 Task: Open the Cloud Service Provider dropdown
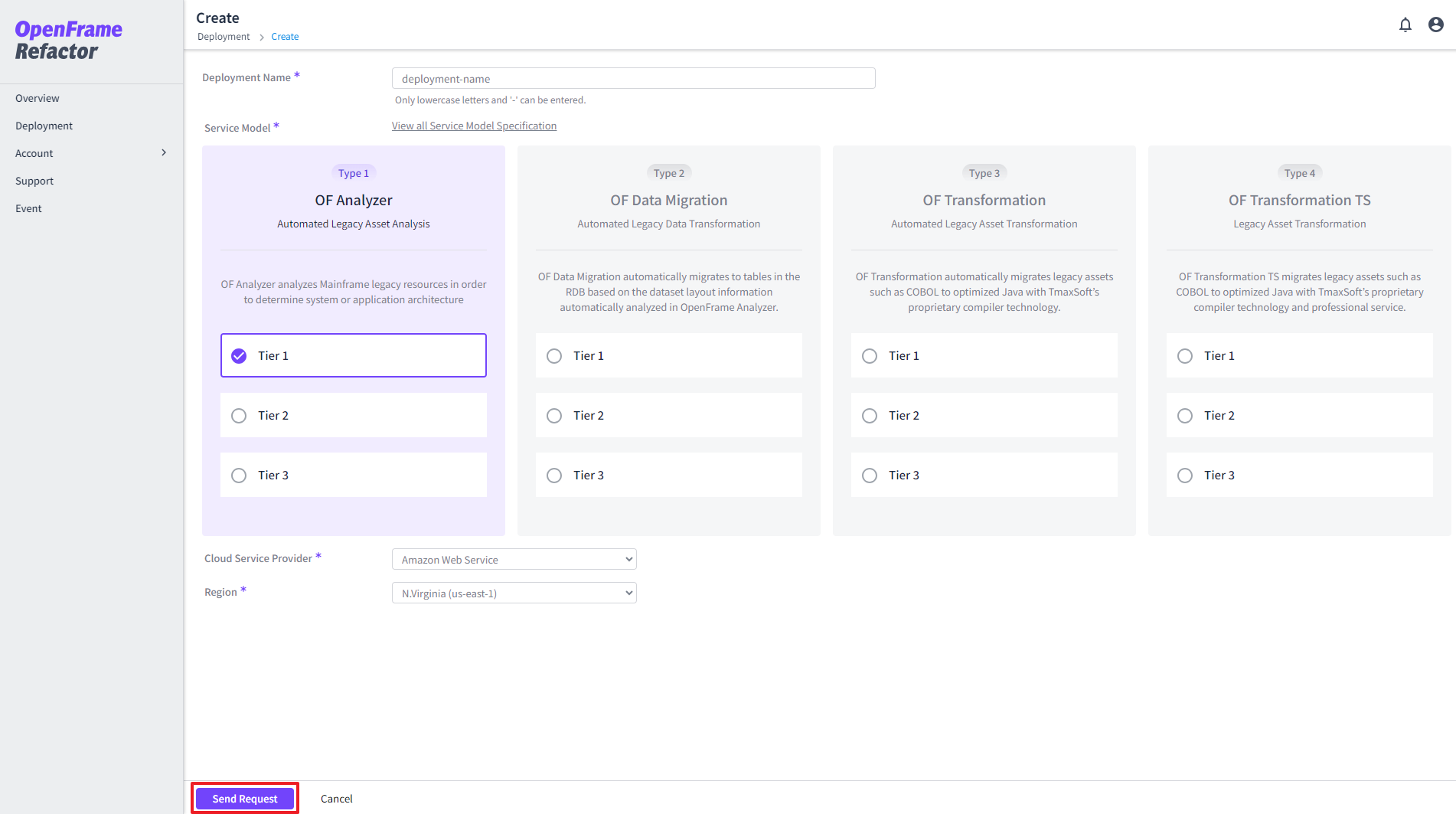coord(514,560)
